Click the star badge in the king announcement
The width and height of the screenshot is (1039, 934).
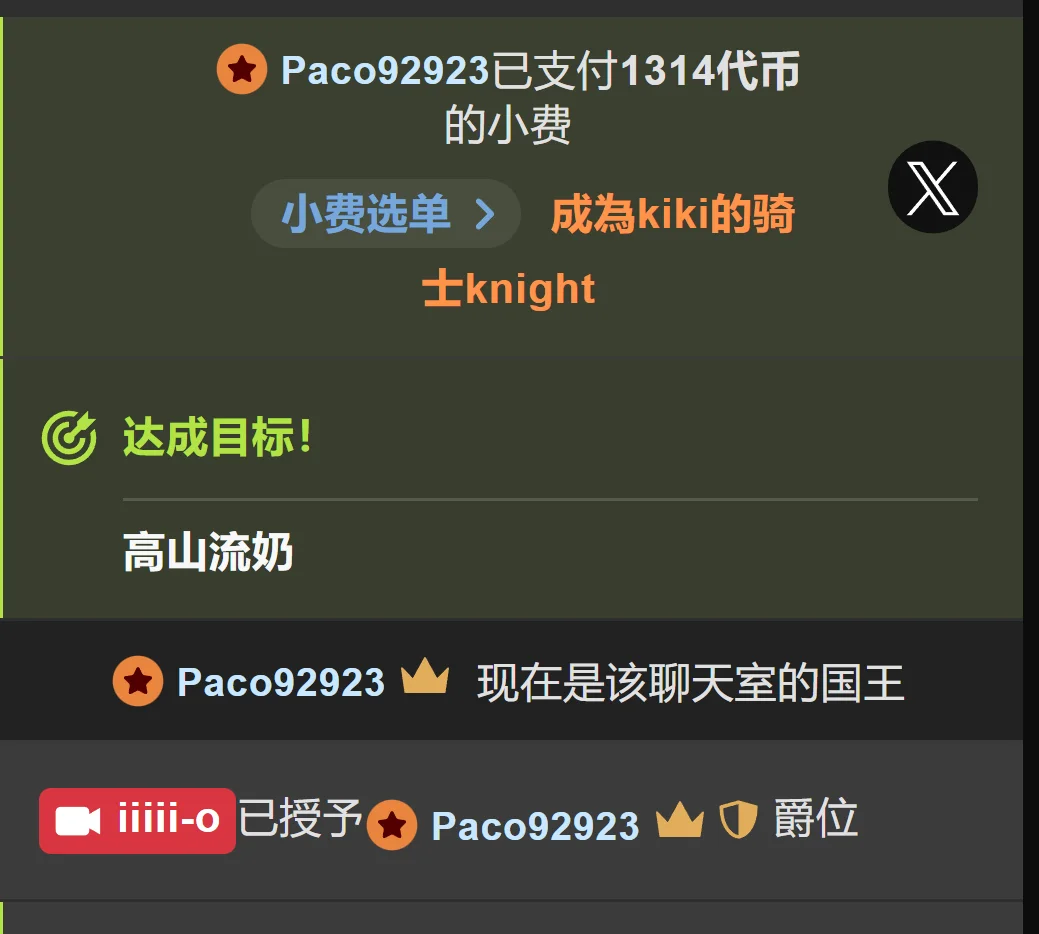tap(138, 681)
